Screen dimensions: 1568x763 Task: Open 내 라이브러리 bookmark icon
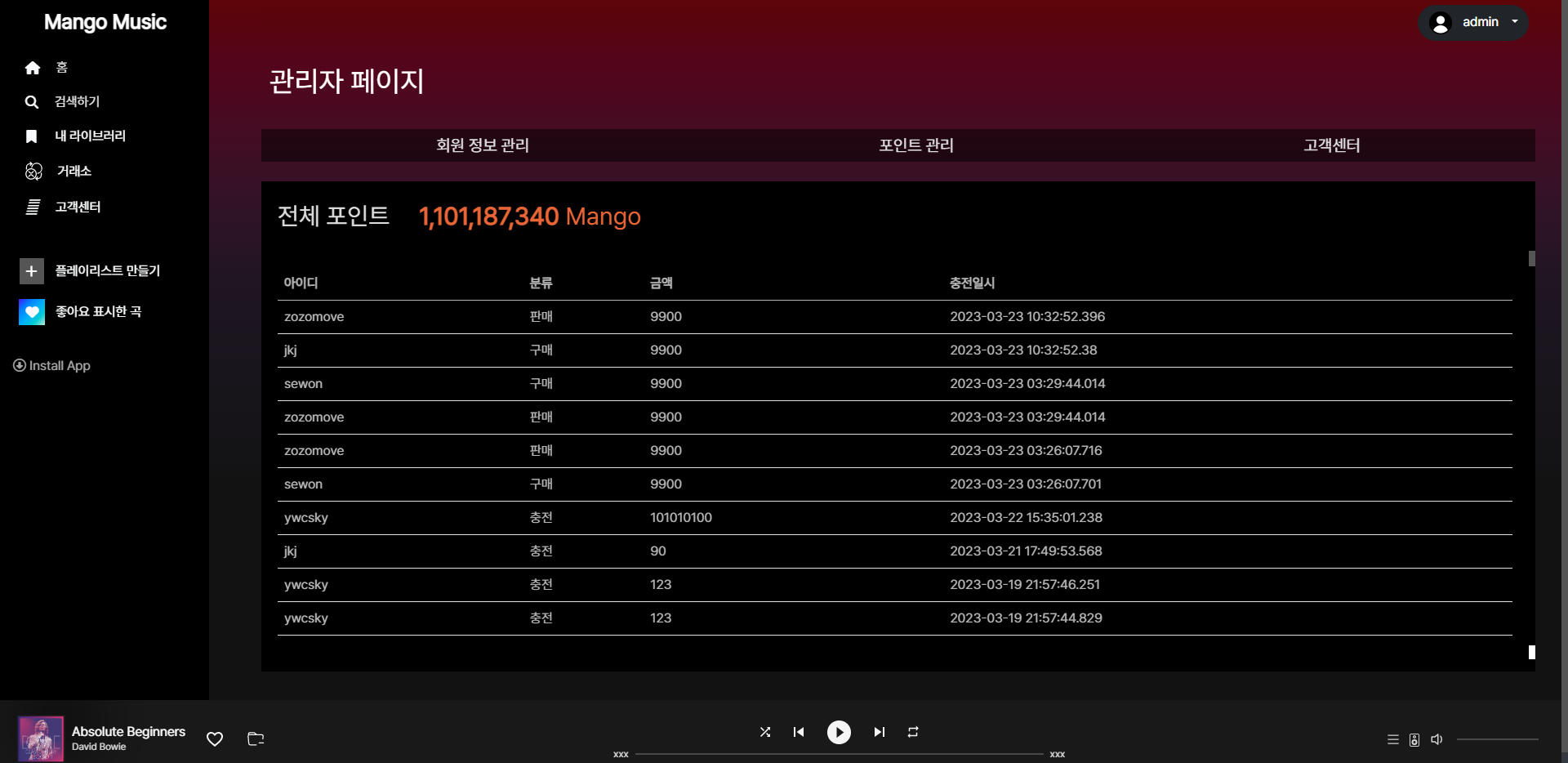click(31, 136)
